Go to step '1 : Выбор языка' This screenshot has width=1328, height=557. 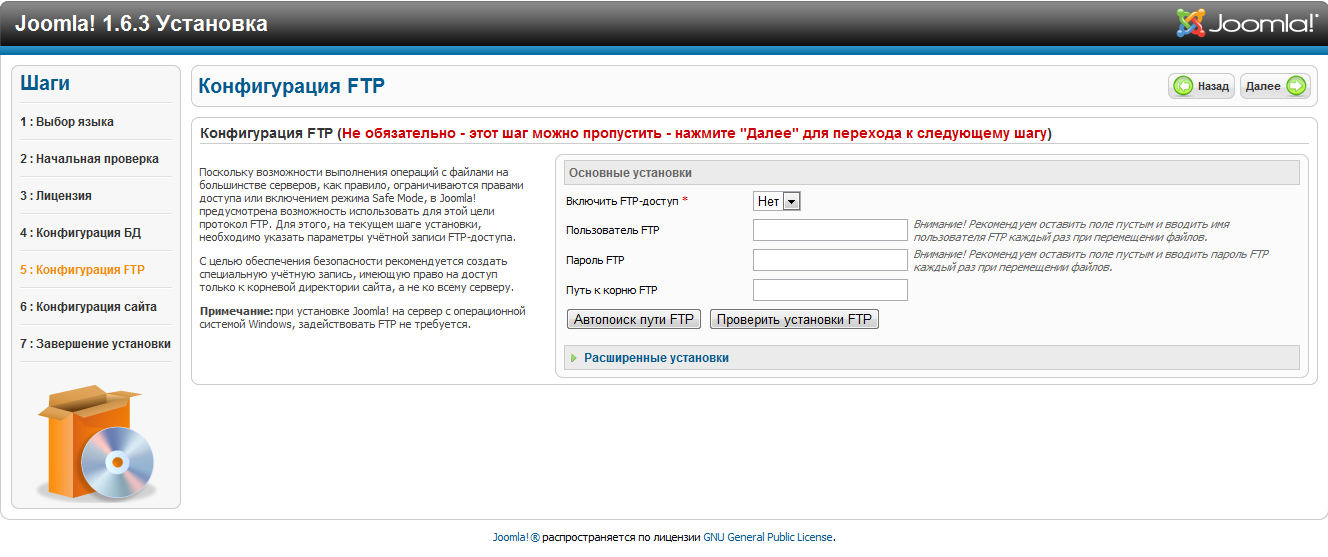coord(67,122)
